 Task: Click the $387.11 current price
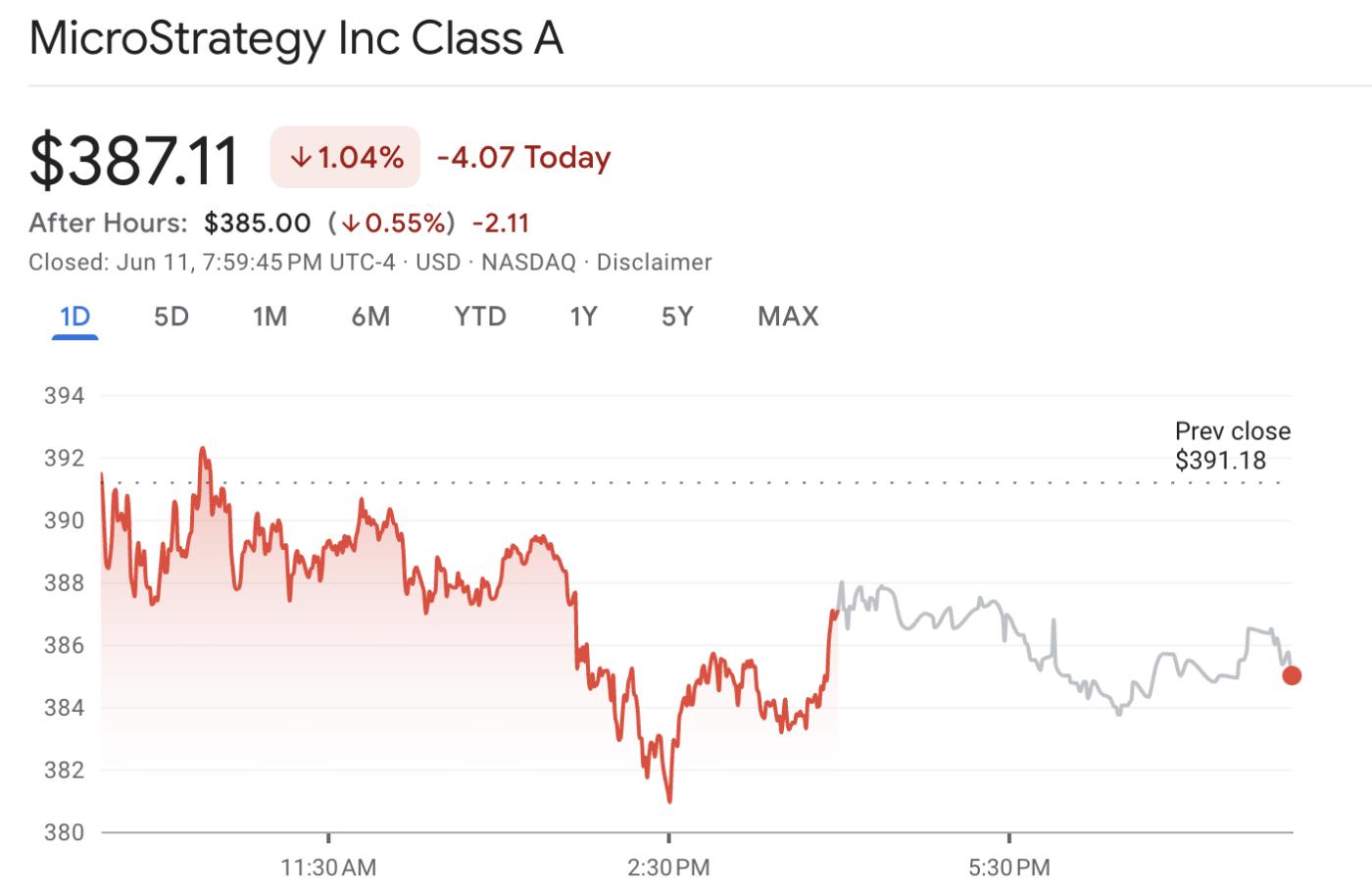[135, 158]
